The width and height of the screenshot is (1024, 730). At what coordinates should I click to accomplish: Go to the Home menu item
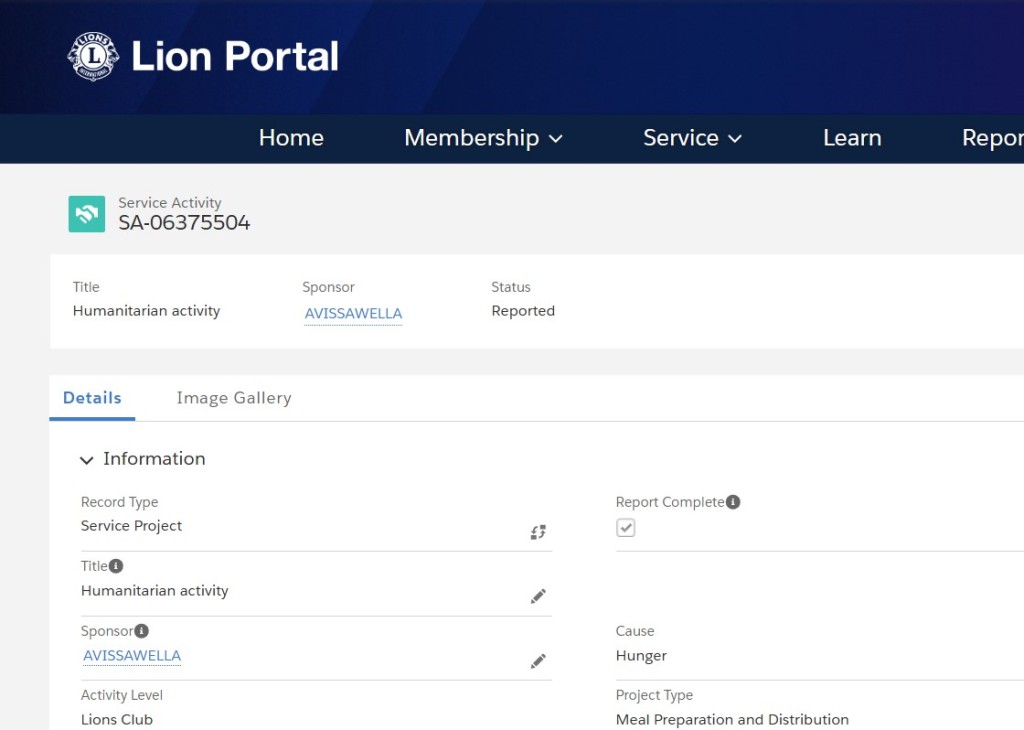tap(291, 138)
